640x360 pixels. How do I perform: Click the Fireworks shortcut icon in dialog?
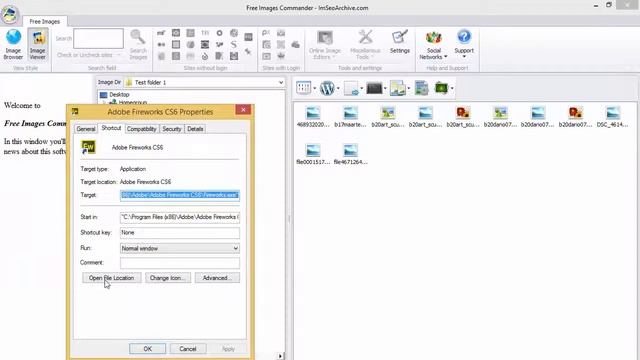(x=89, y=147)
